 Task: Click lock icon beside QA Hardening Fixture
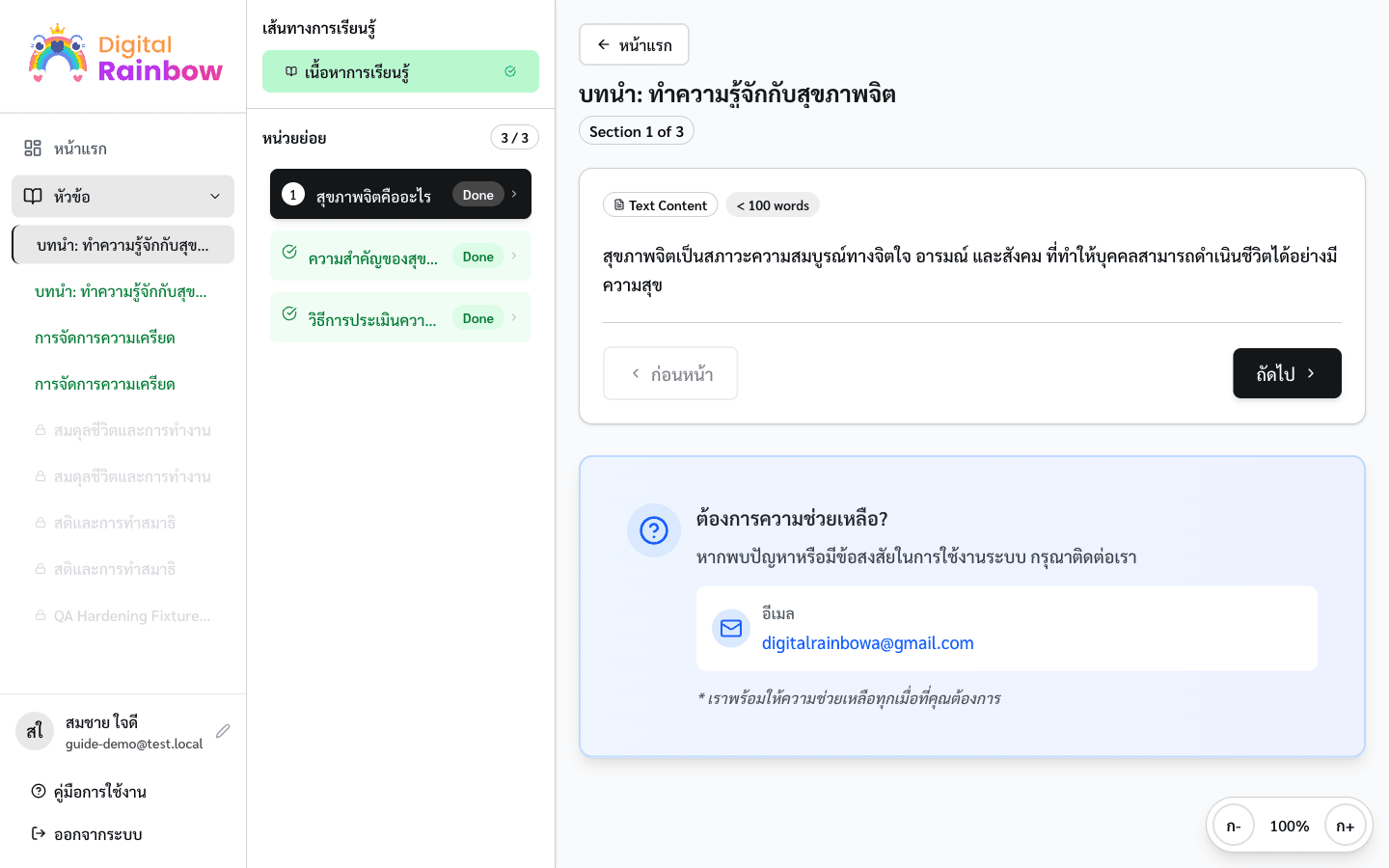coord(41,615)
